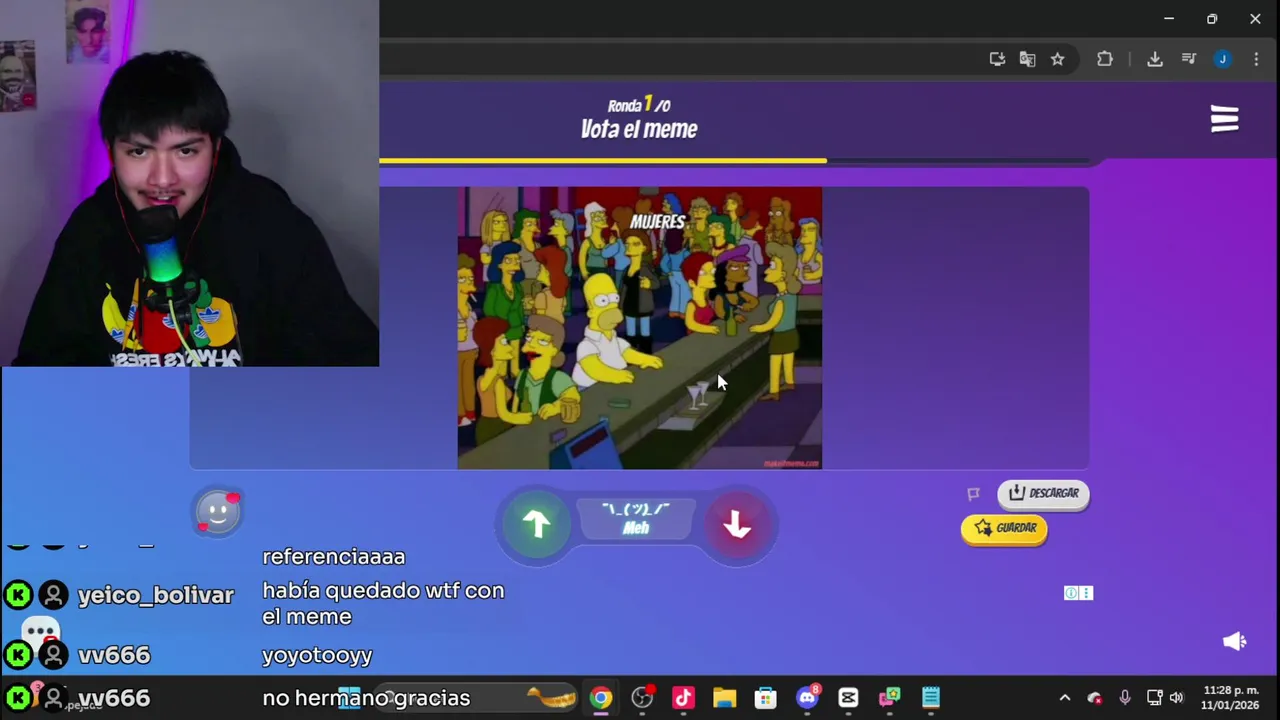This screenshot has height=720, width=1280.
Task: Open the Chrome profile J avatar
Action: click(1222, 59)
